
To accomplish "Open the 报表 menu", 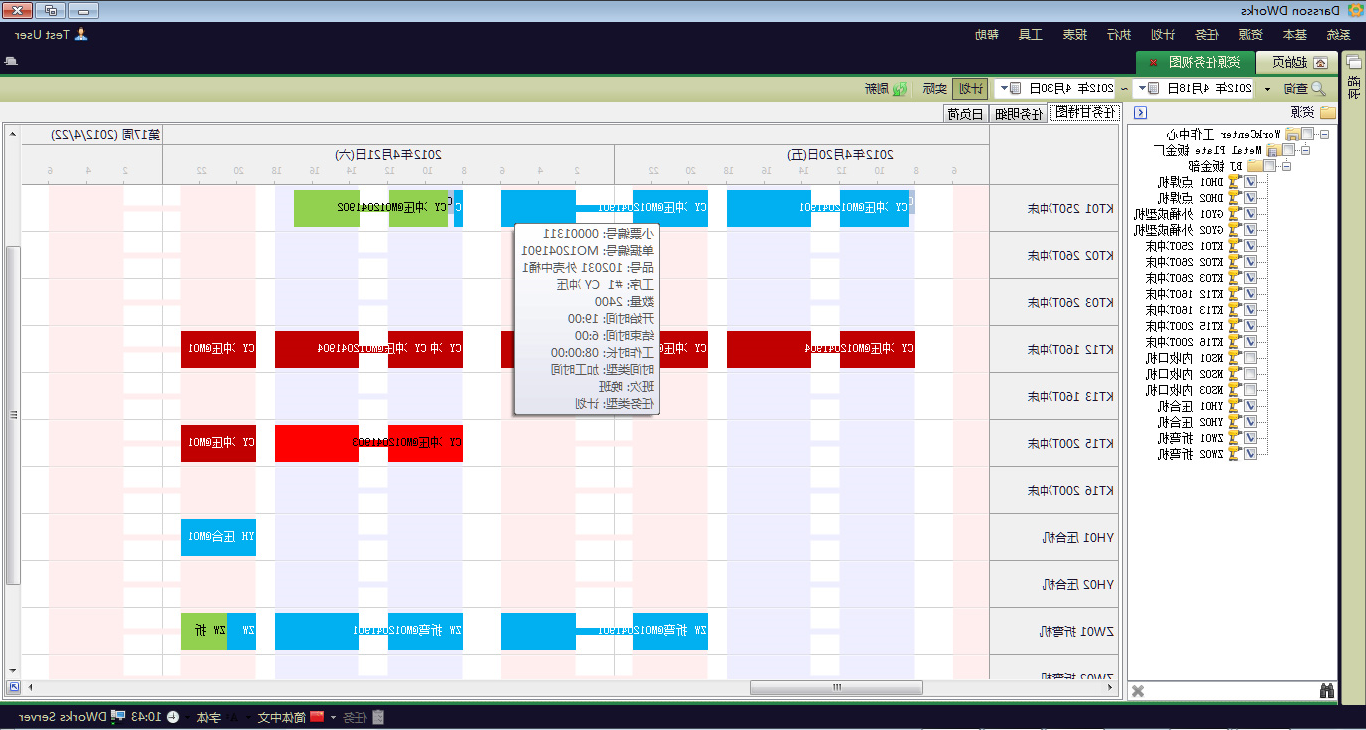I will pyautogui.click(x=1075, y=34).
